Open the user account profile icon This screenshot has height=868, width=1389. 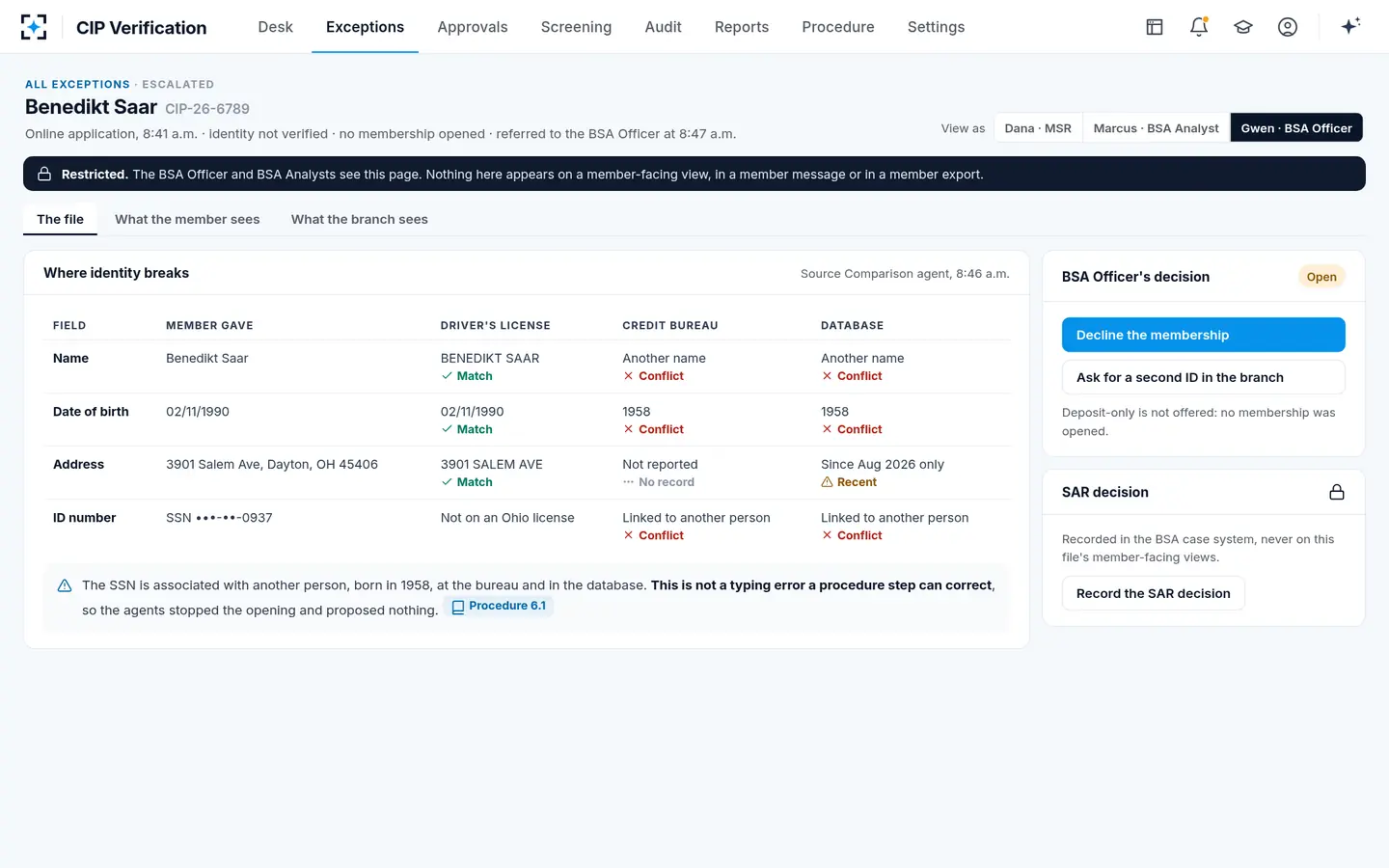[x=1288, y=27]
